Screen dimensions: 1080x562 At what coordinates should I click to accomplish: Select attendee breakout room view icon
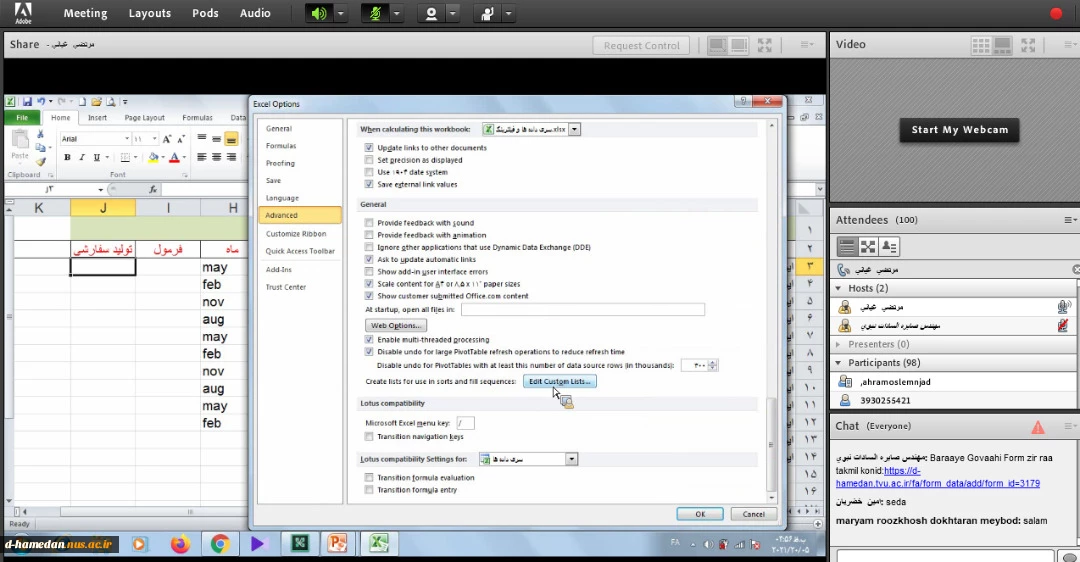[x=868, y=247]
